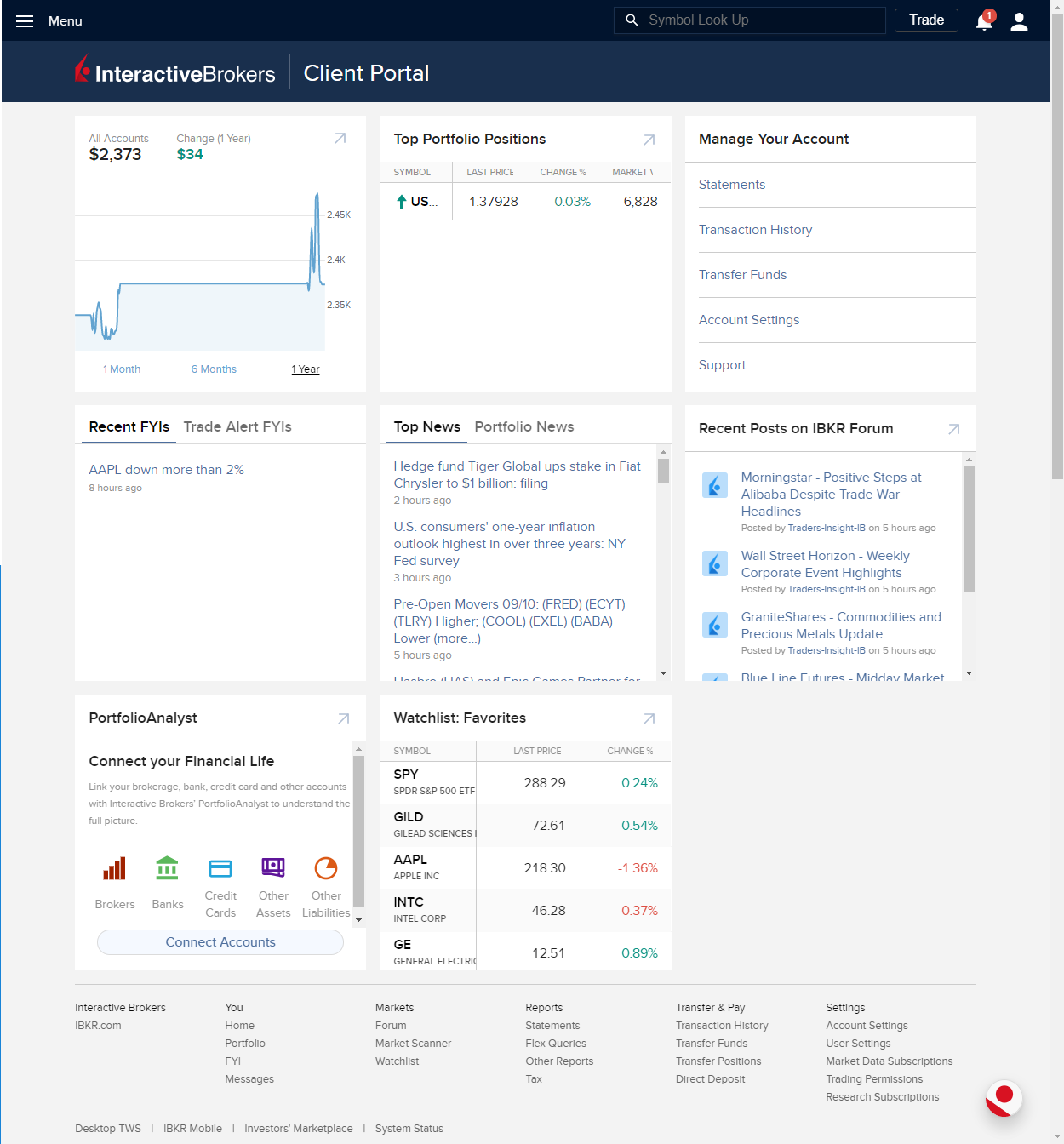Select the Banks icon in PortfolioAnalyst
The image size is (1064, 1144).
167,868
